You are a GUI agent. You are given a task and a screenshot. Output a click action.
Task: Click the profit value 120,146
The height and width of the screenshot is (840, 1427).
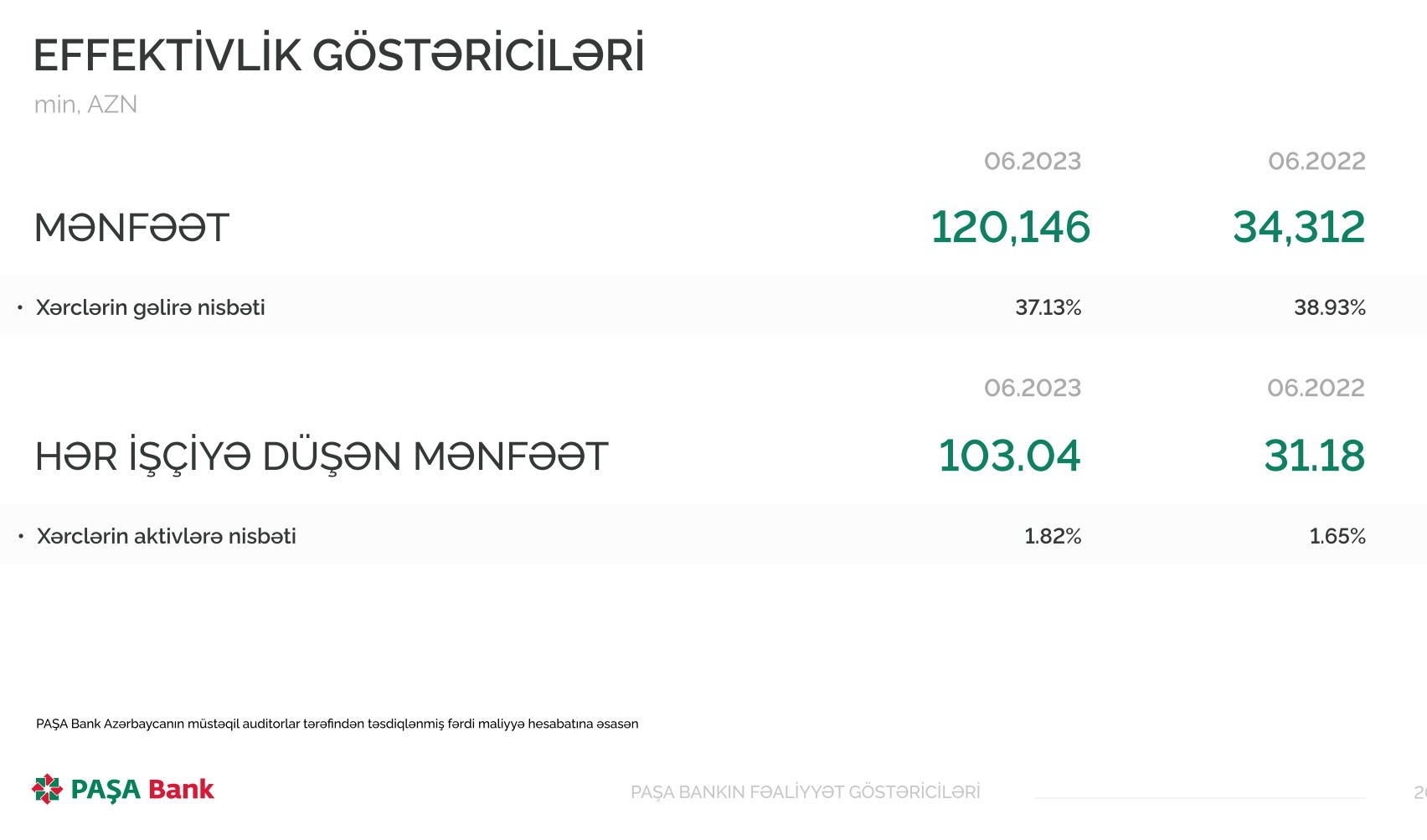click(1010, 227)
